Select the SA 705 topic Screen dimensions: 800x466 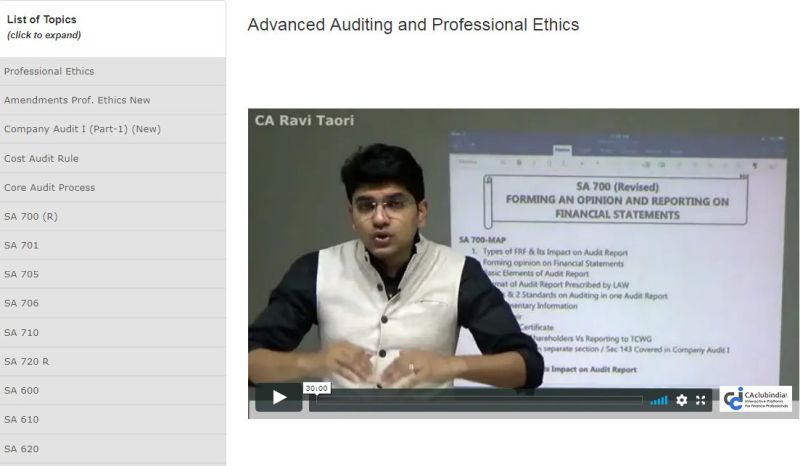(113, 275)
